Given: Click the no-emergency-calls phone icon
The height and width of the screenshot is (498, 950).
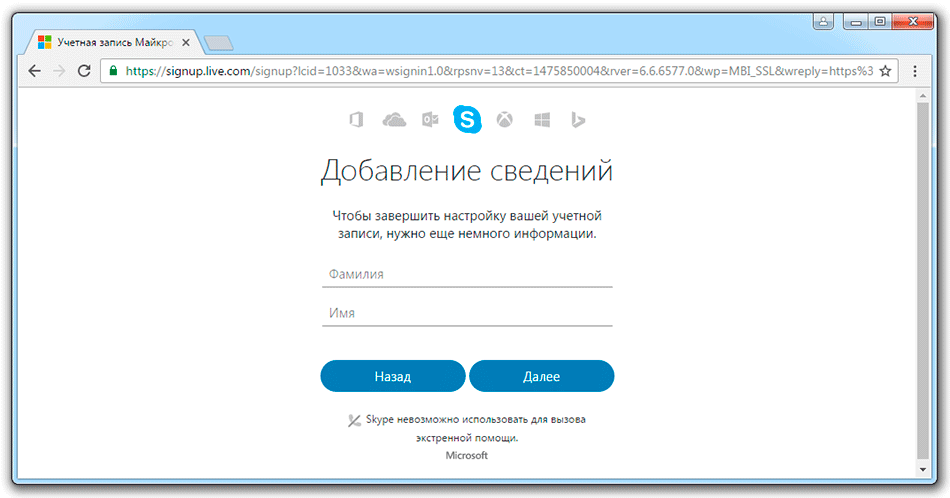Looking at the screenshot, I should pos(354,420).
